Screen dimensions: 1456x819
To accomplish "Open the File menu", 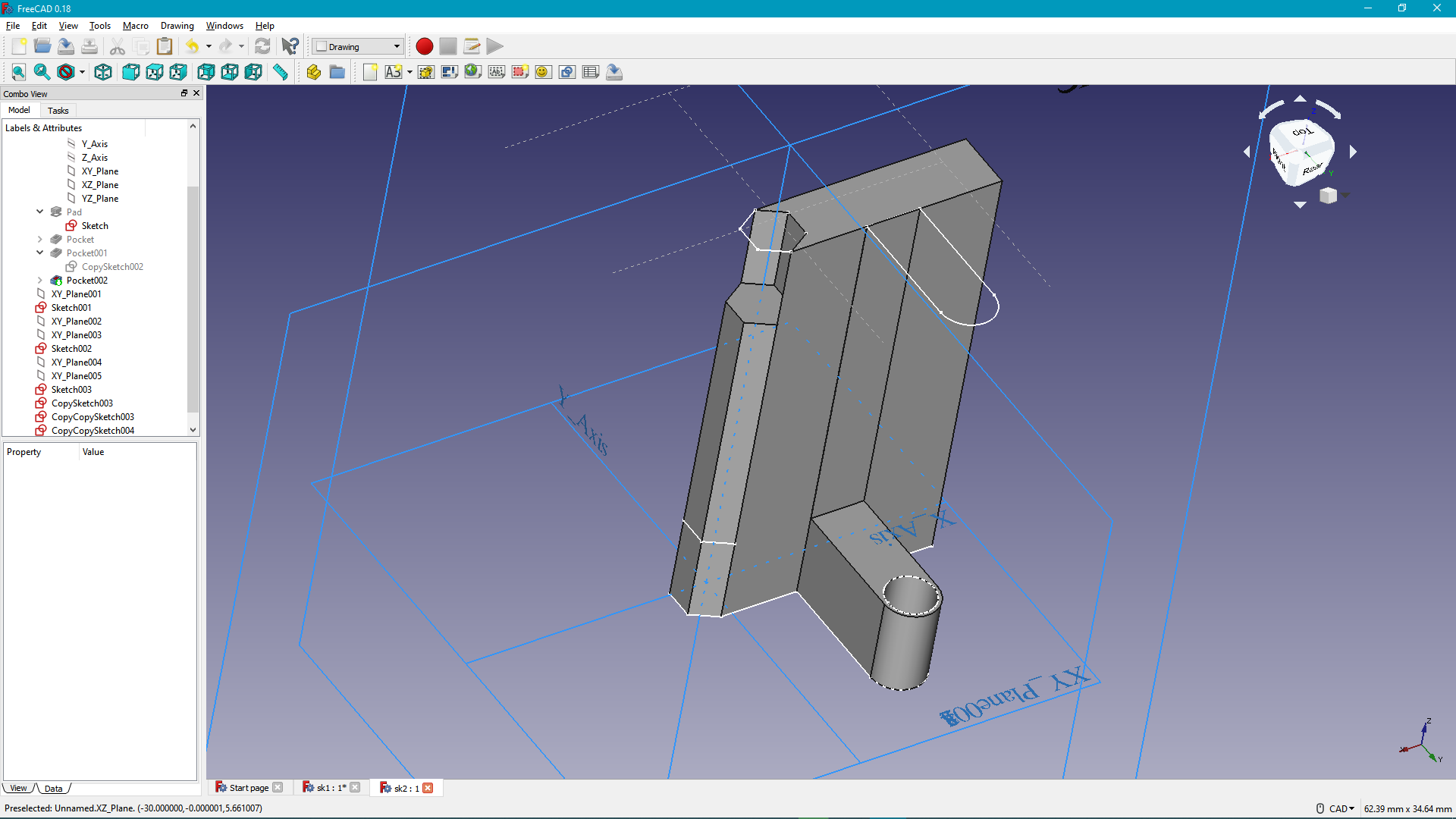I will [x=13, y=25].
